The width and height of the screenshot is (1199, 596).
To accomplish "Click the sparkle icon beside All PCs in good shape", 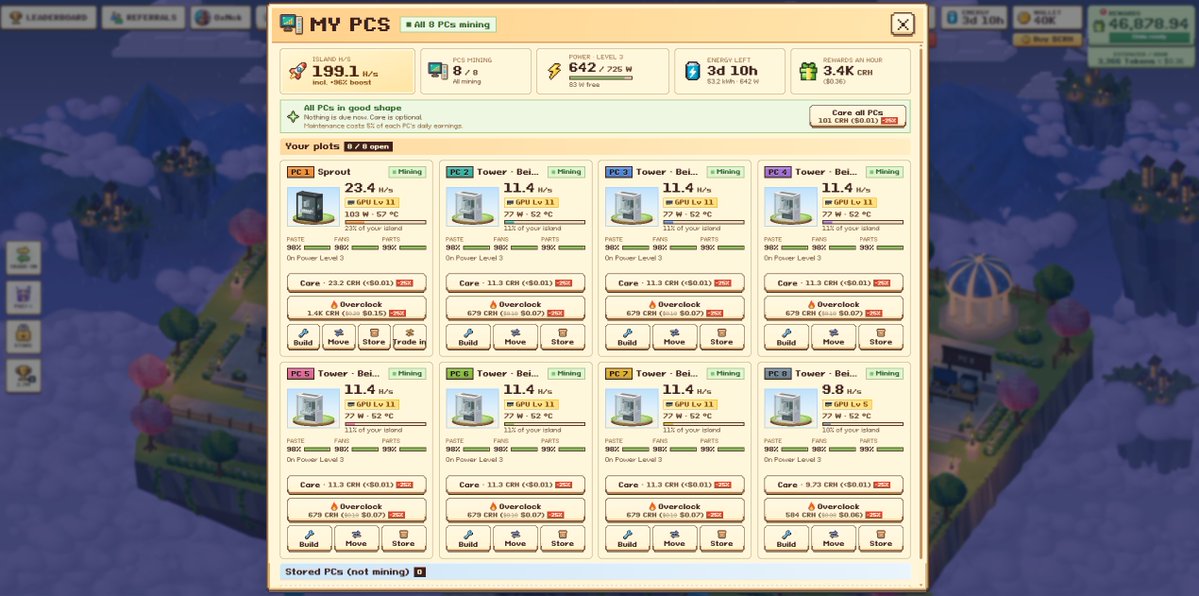I will pos(293,116).
